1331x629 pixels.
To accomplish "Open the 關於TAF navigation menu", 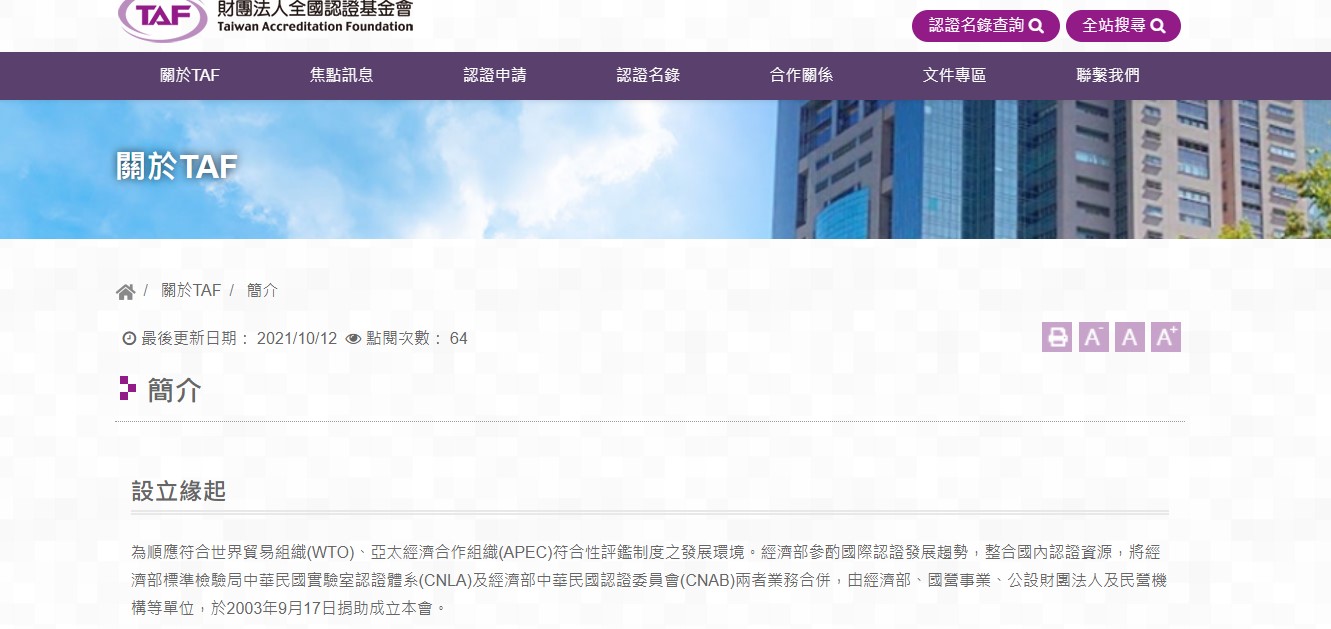I will pyautogui.click(x=189, y=75).
